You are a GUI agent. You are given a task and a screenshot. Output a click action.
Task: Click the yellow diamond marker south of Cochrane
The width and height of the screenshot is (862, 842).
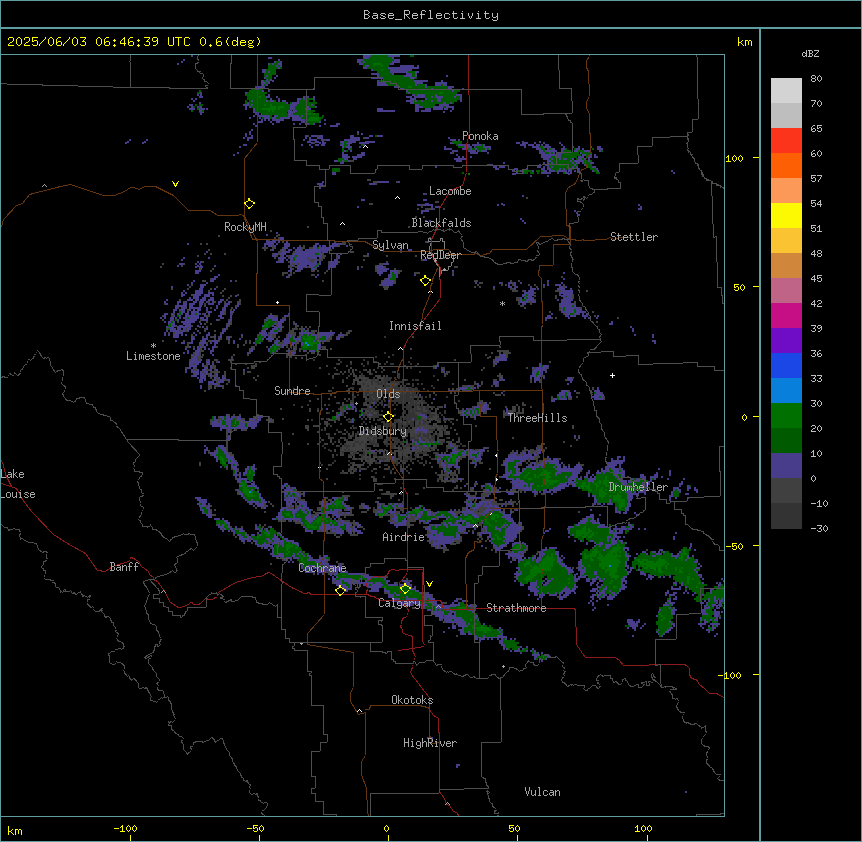pyautogui.click(x=340, y=590)
